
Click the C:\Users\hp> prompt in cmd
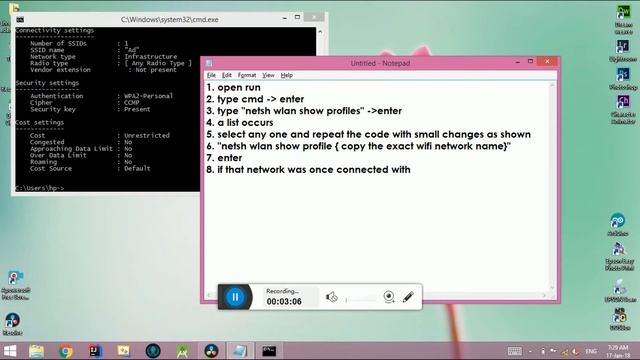(40, 188)
